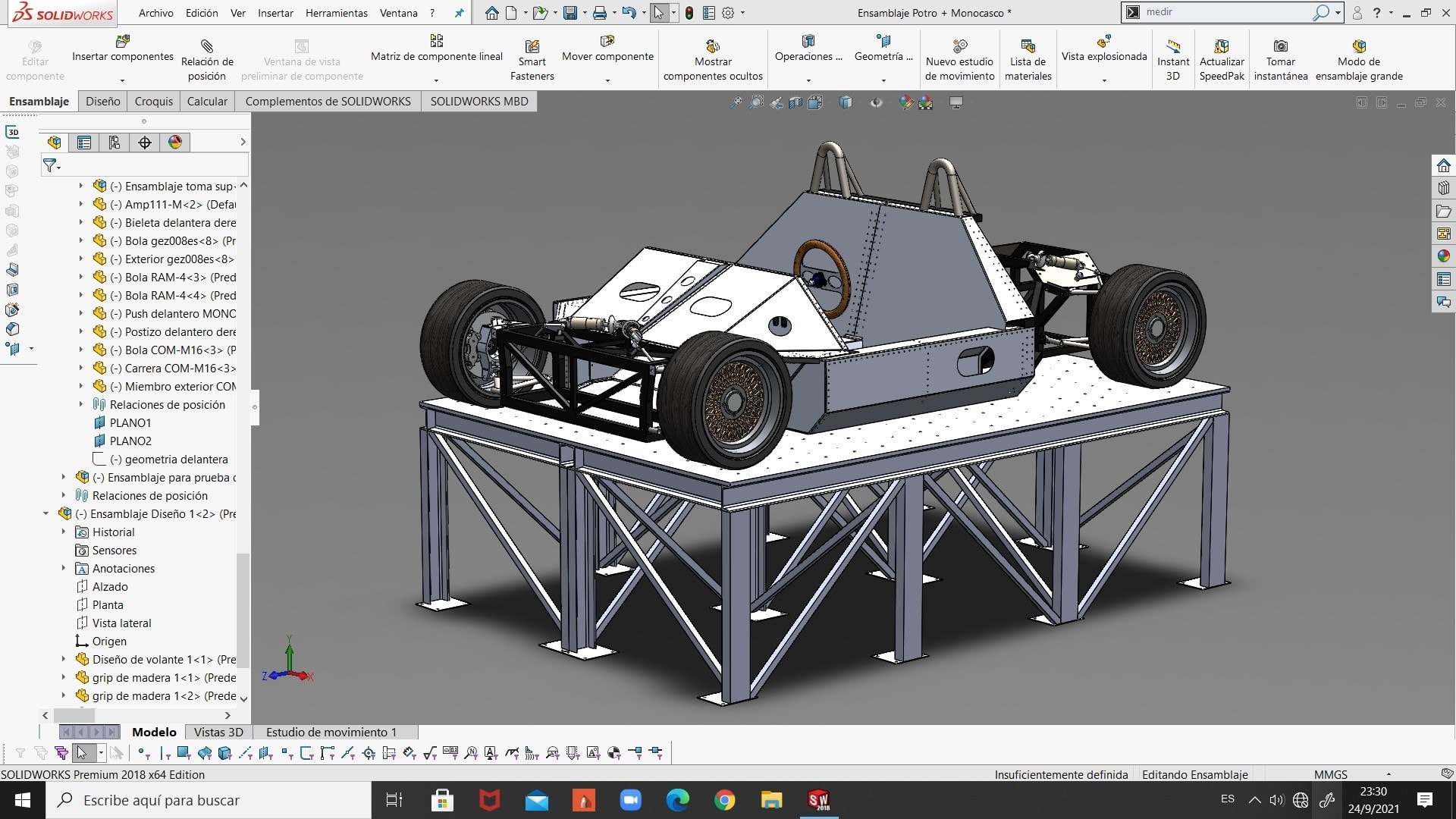Image resolution: width=1456 pixels, height=819 pixels.
Task: Open Section View tool
Action: coord(795,102)
